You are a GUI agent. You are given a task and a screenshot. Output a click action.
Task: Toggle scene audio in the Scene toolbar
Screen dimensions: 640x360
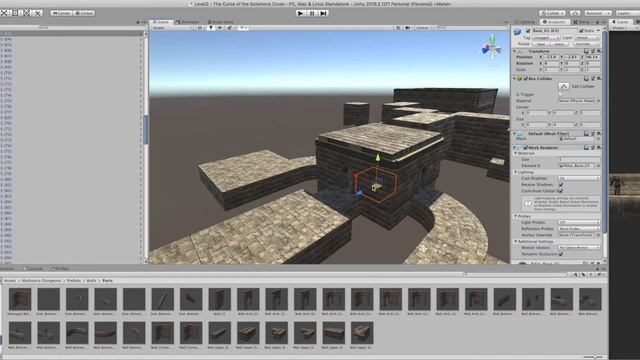pyautogui.click(x=220, y=28)
